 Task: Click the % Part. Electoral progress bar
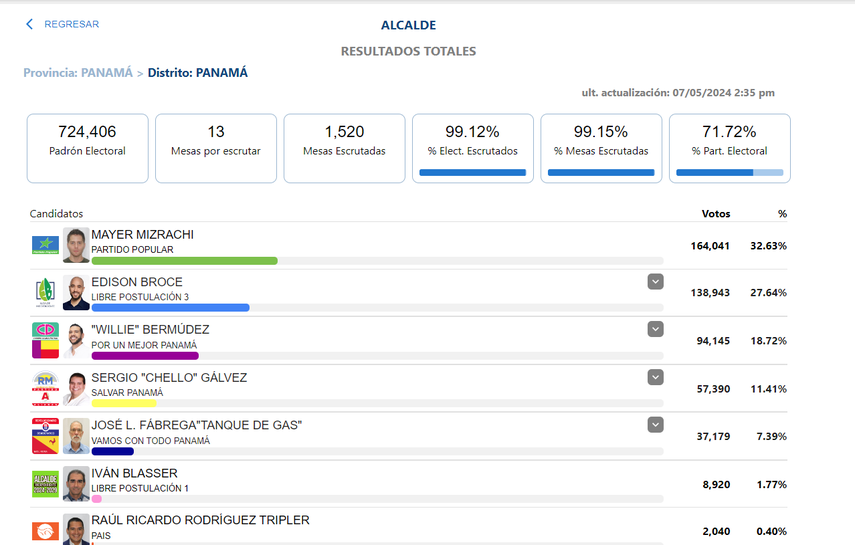pyautogui.click(x=729, y=173)
